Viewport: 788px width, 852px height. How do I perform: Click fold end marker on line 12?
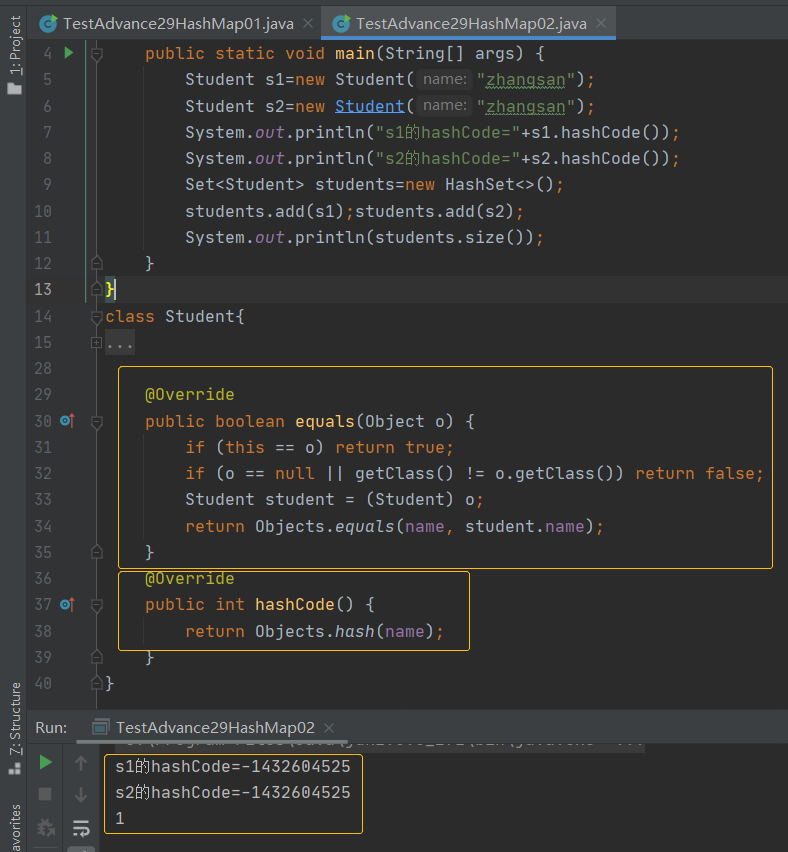click(x=97, y=264)
